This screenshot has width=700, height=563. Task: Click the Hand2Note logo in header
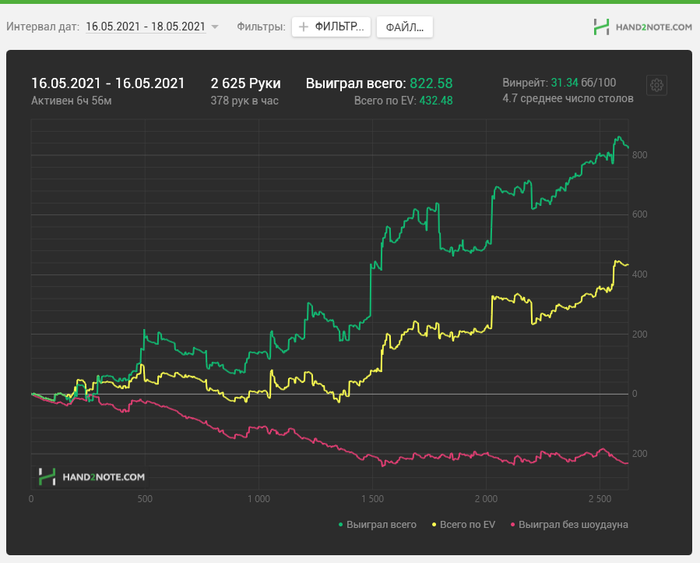[x=642, y=27]
